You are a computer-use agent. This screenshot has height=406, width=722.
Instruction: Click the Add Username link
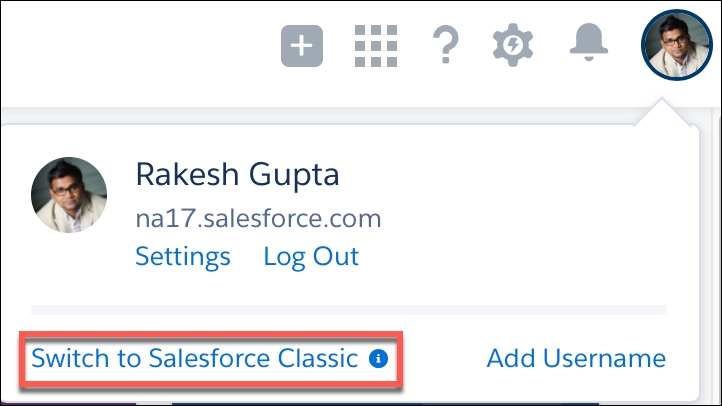click(576, 358)
